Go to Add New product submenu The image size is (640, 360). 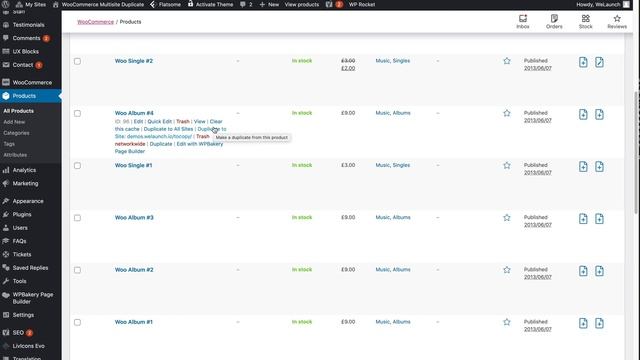click(14, 122)
